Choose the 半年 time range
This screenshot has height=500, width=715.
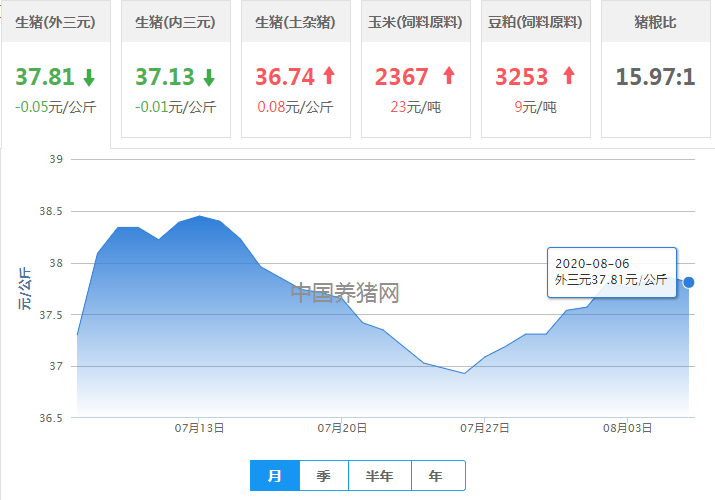pyautogui.click(x=380, y=476)
